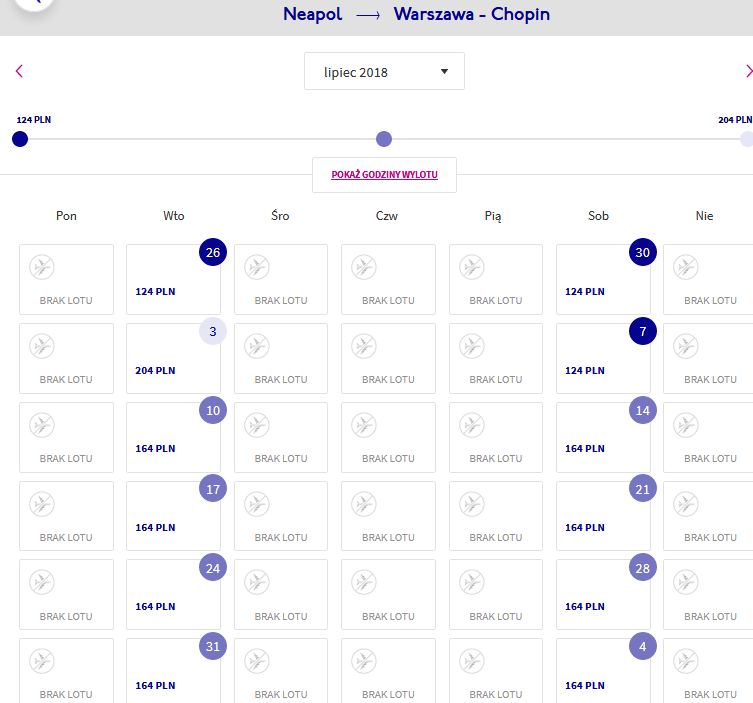Click the Warszawa - Chopin destination text
Screen dimensions: 753x703
click(472, 14)
